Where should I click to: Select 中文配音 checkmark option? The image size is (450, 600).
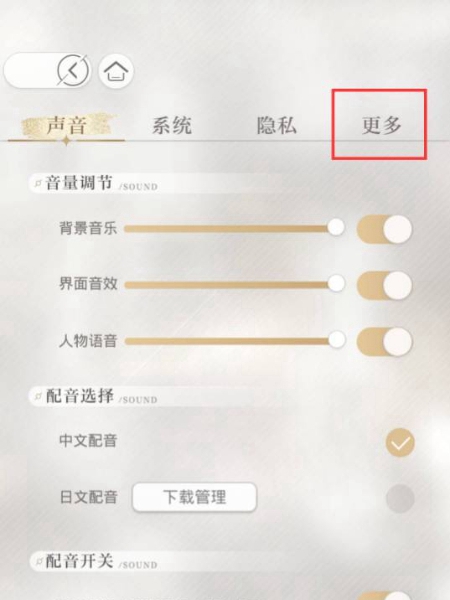pos(400,442)
